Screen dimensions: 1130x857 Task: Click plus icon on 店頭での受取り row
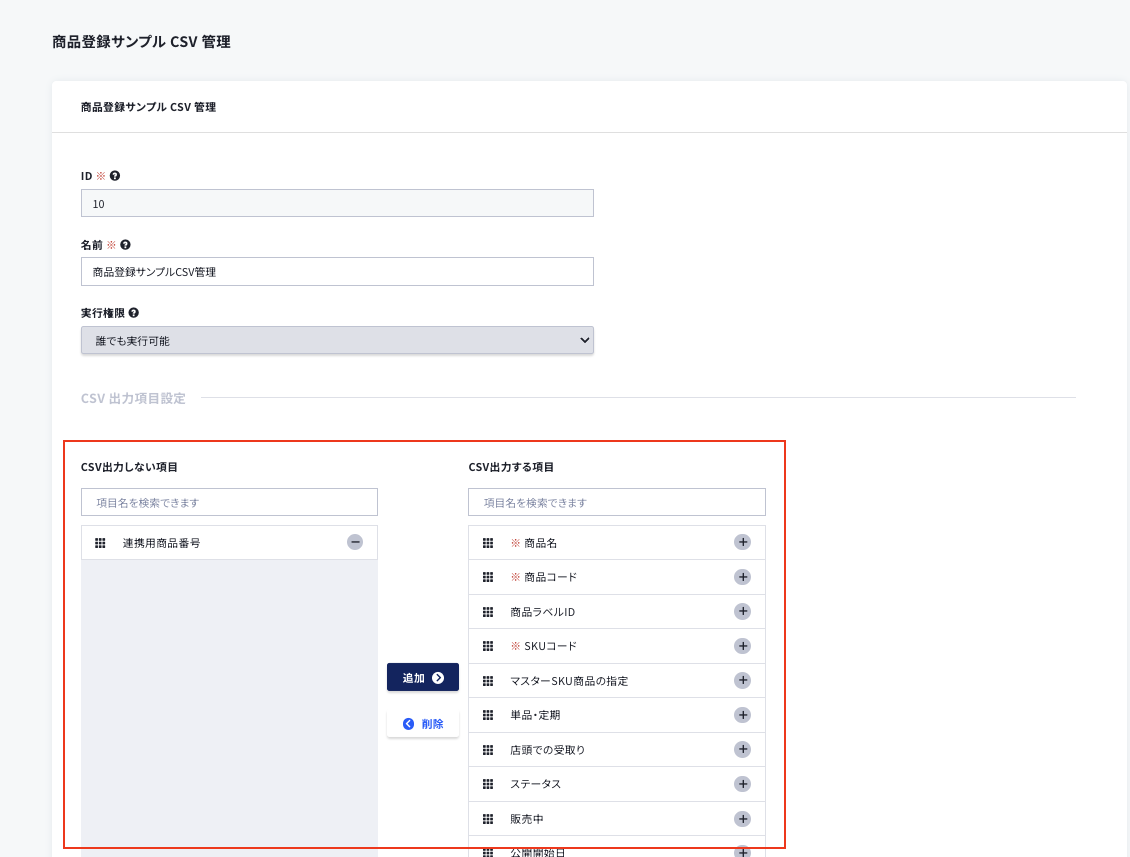click(742, 749)
